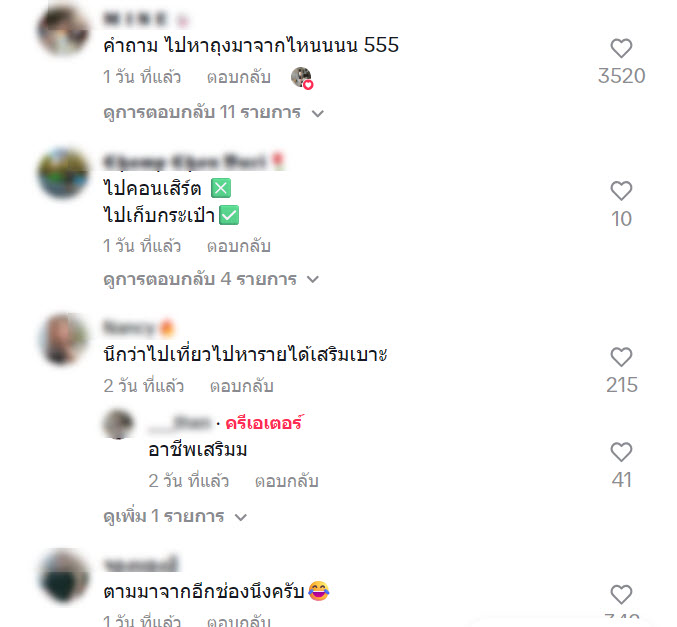Reply to the ไปเก็บกระเป๋า comment

point(239,246)
